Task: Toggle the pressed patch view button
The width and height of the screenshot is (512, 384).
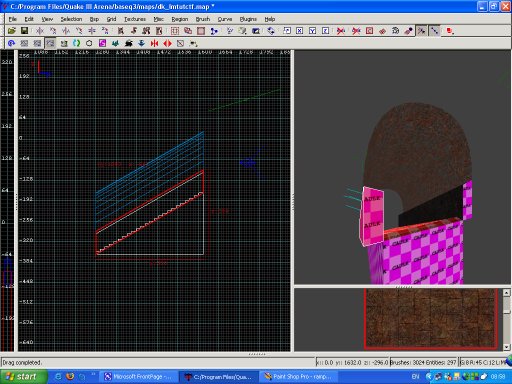Action: coord(50,43)
